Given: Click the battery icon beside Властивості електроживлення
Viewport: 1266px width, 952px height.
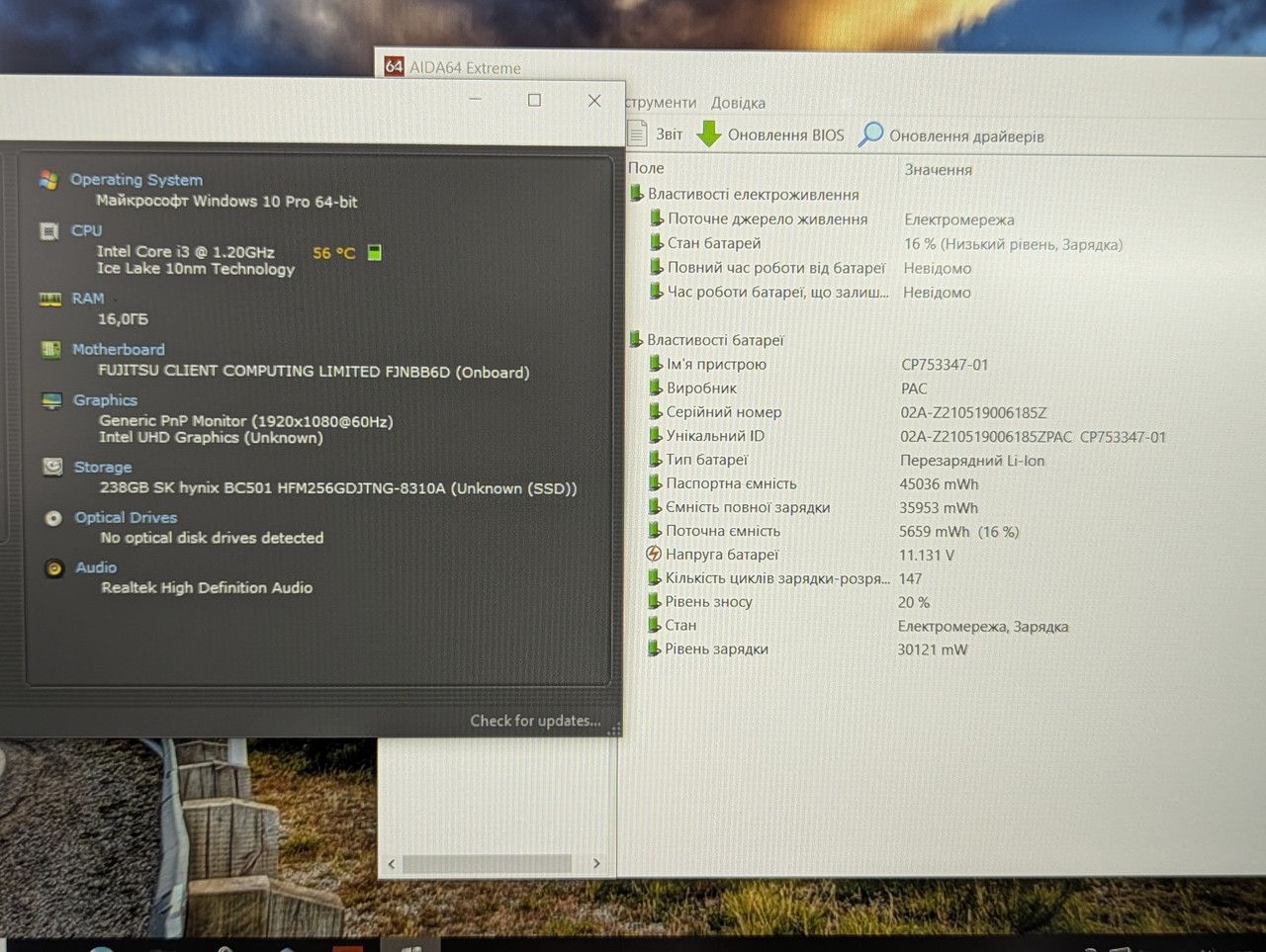Looking at the screenshot, I should pyautogui.click(x=637, y=193).
